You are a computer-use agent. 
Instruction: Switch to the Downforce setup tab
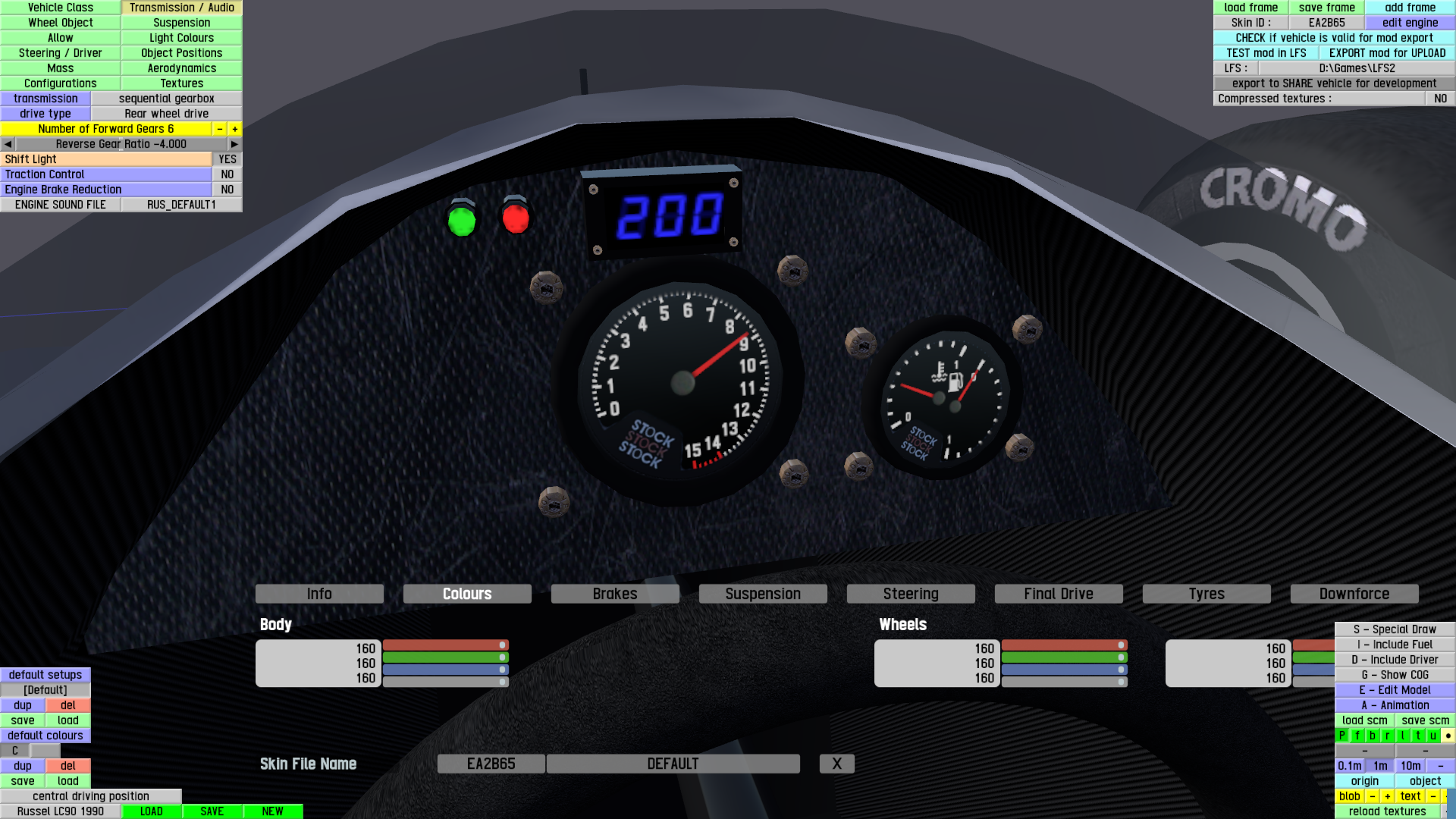pyautogui.click(x=1354, y=594)
